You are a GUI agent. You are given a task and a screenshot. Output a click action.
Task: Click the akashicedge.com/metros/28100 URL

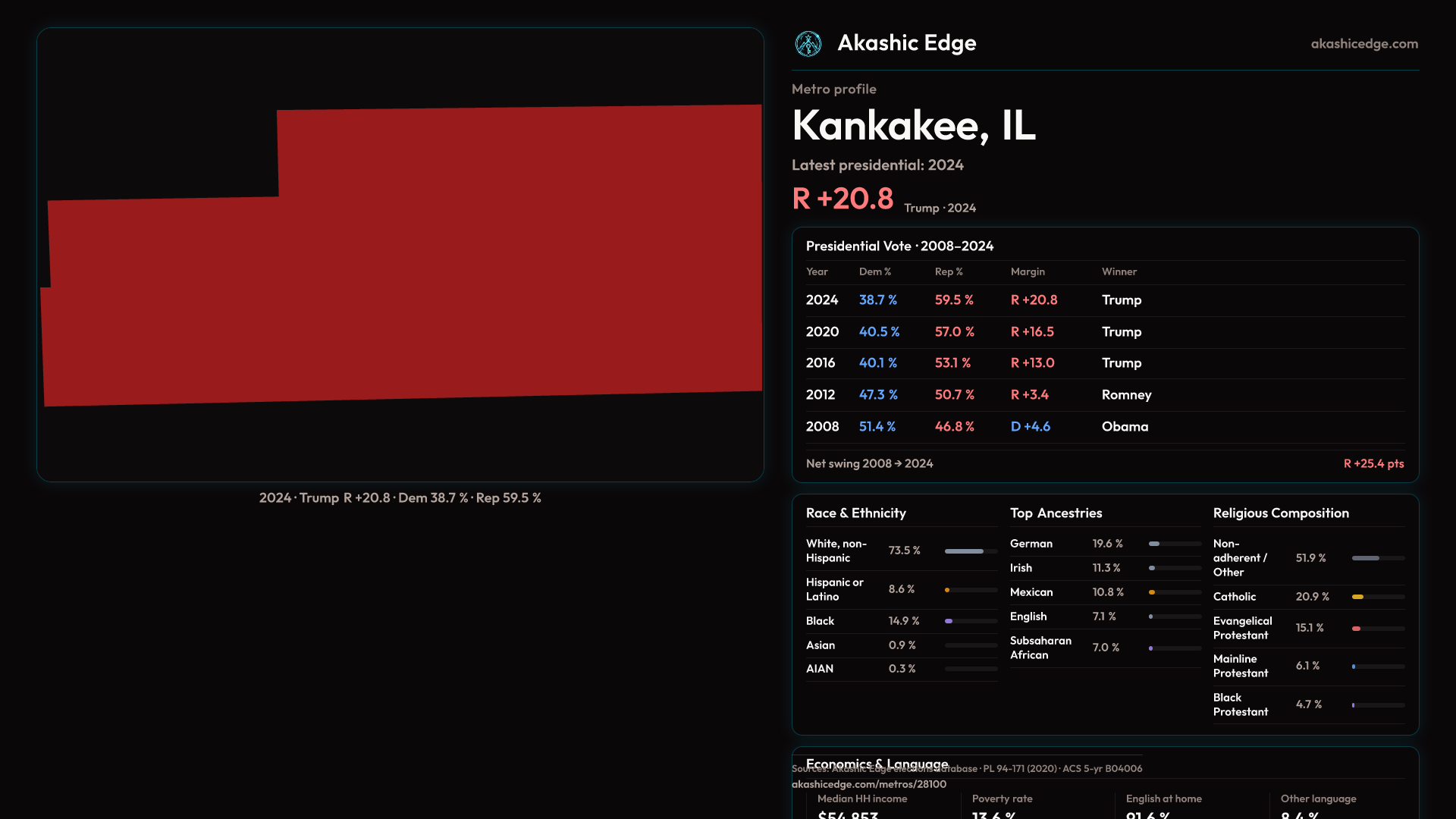pyautogui.click(x=868, y=784)
